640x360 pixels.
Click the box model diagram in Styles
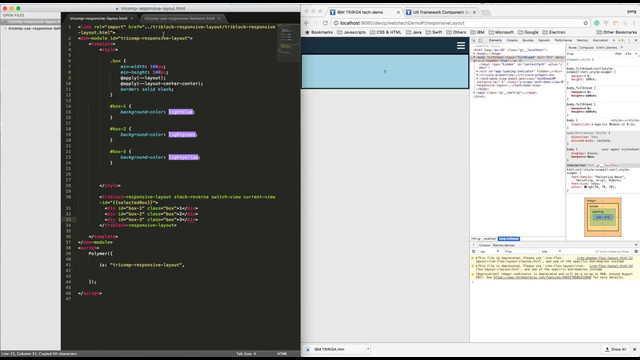coord(603,217)
